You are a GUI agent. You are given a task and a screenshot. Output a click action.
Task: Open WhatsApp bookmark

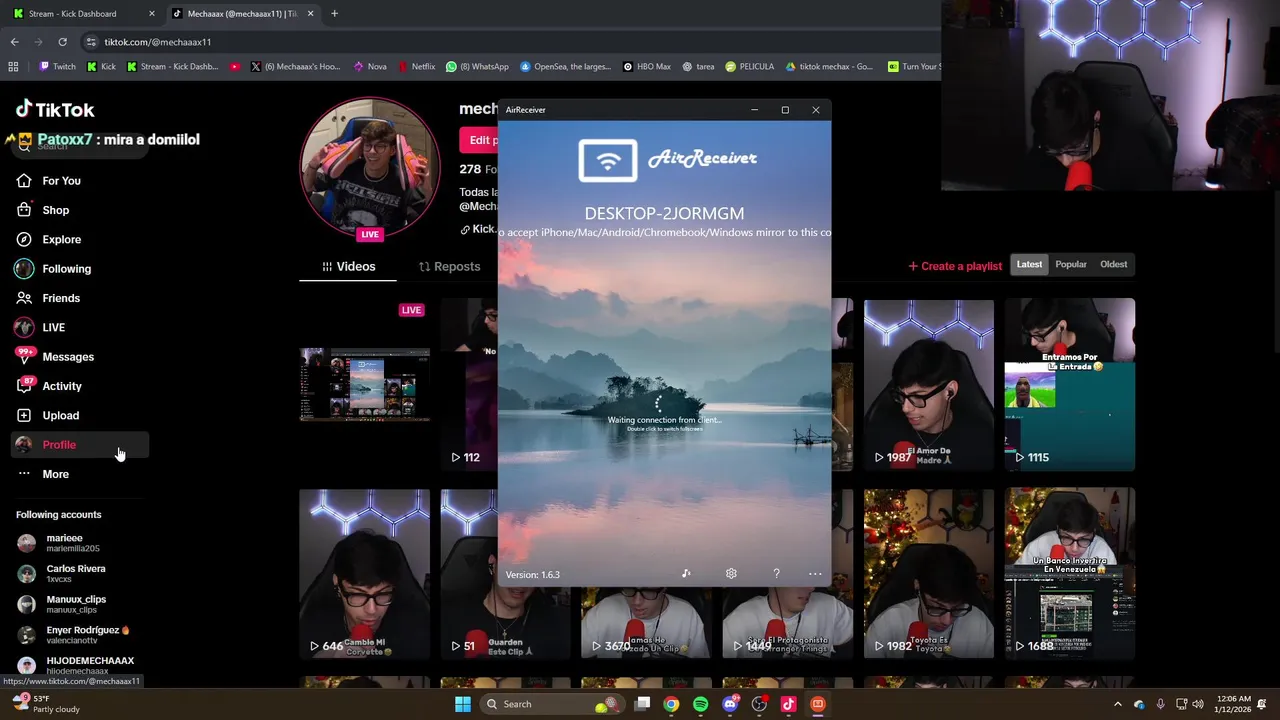[477, 67]
